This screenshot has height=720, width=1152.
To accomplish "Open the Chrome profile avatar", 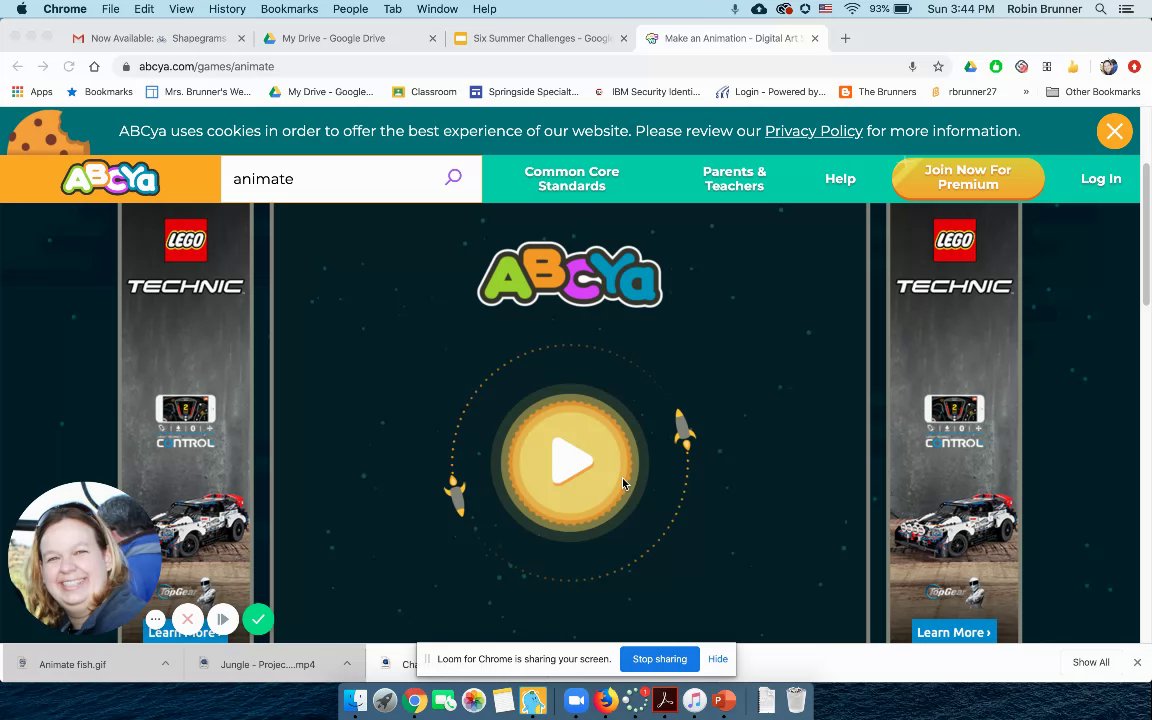I will [1108, 66].
